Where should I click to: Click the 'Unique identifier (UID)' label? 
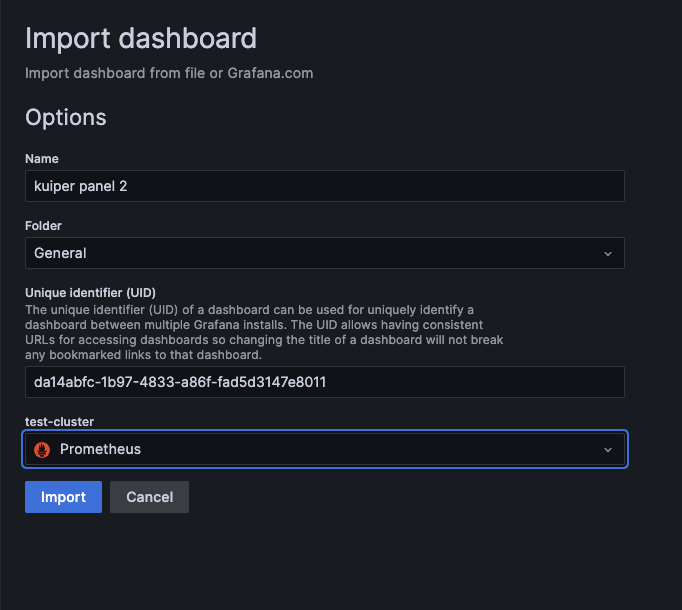click(x=90, y=292)
